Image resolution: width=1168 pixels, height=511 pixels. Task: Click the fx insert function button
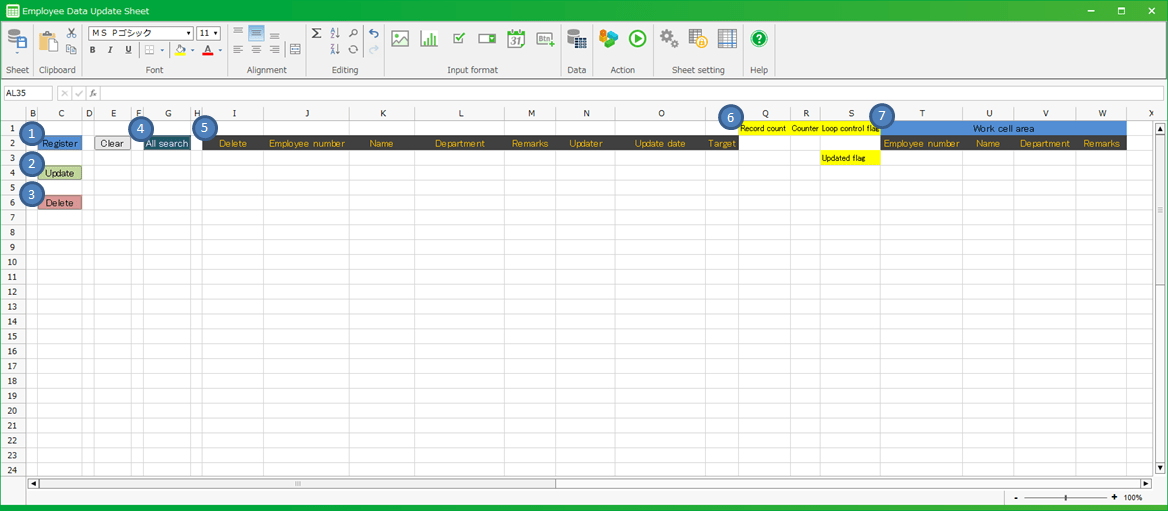[x=93, y=93]
